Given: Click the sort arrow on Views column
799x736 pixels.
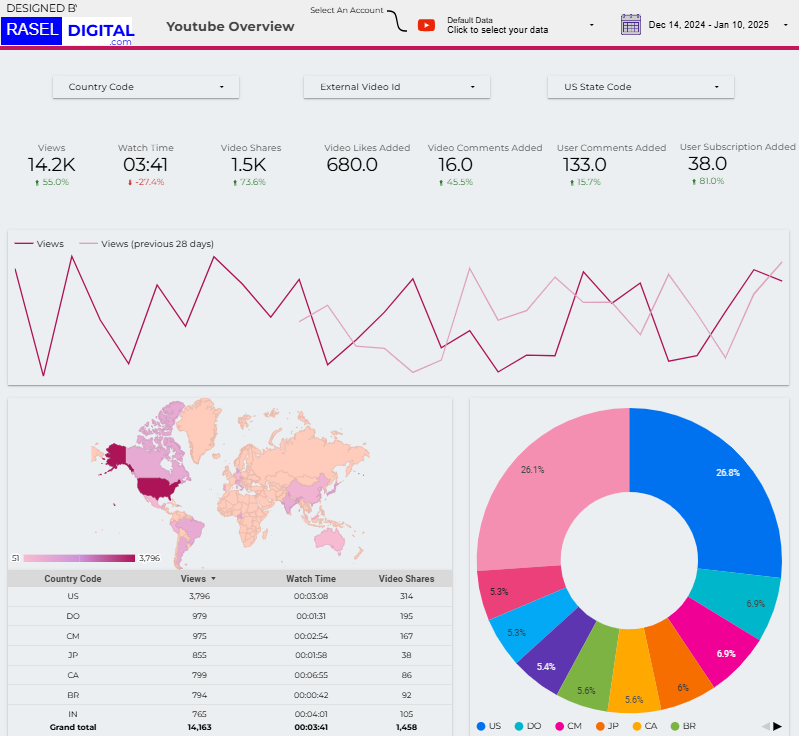Looking at the screenshot, I should [213, 579].
